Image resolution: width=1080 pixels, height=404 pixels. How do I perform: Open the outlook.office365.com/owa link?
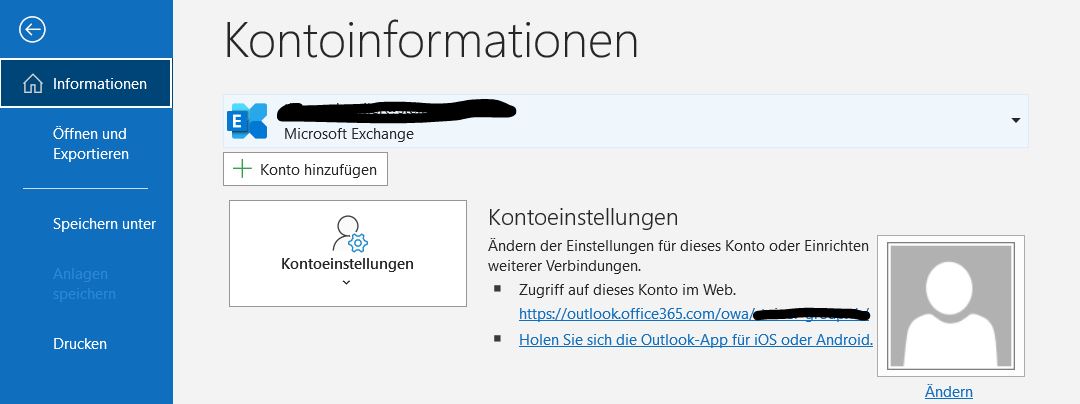click(x=694, y=314)
